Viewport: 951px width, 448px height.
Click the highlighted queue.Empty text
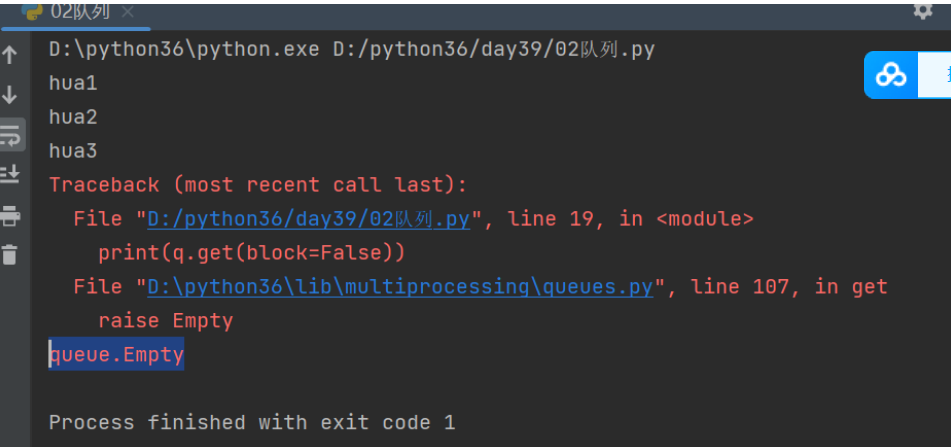coord(117,355)
